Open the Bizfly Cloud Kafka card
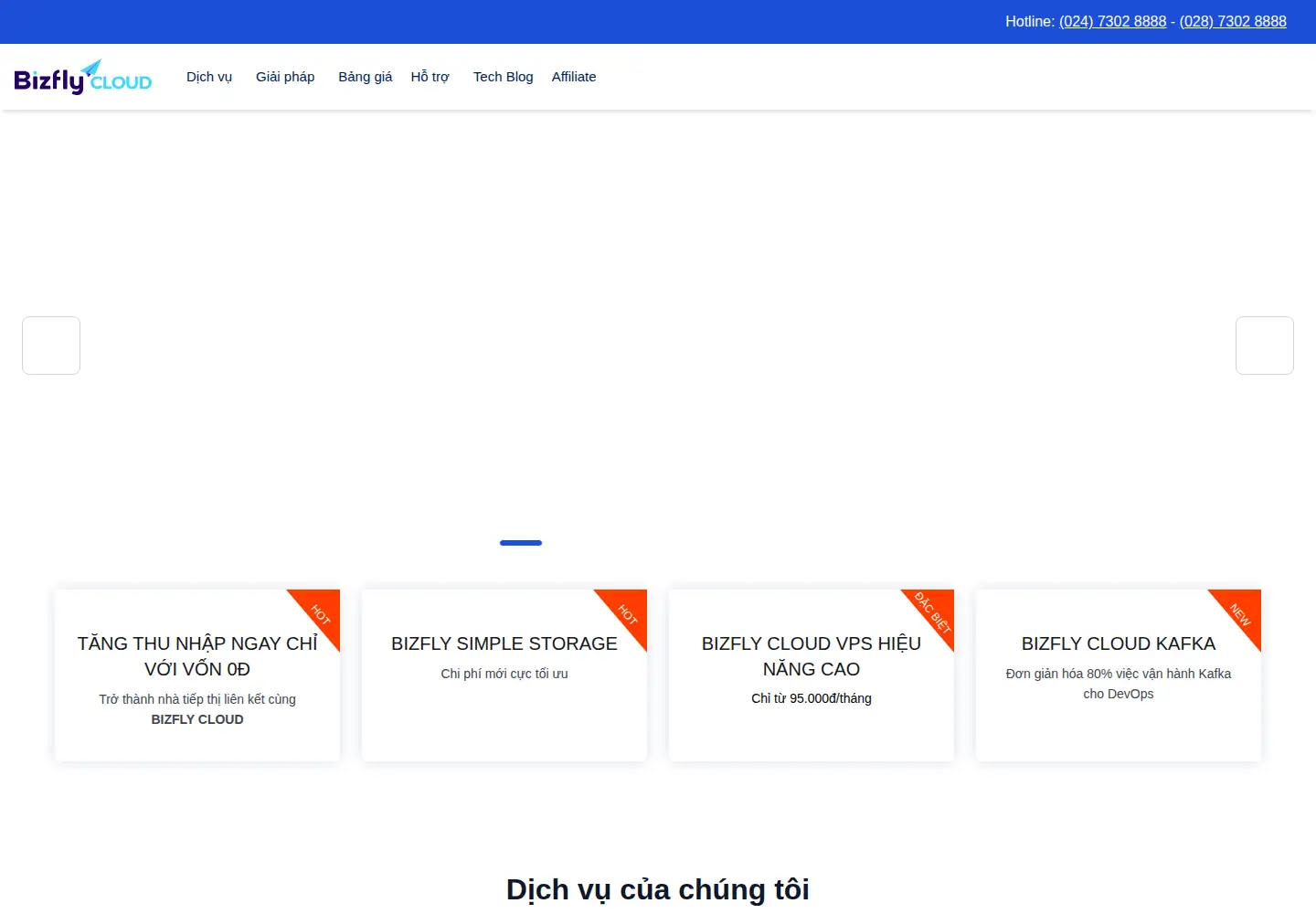Image resolution: width=1316 pixels, height=914 pixels. click(1119, 675)
